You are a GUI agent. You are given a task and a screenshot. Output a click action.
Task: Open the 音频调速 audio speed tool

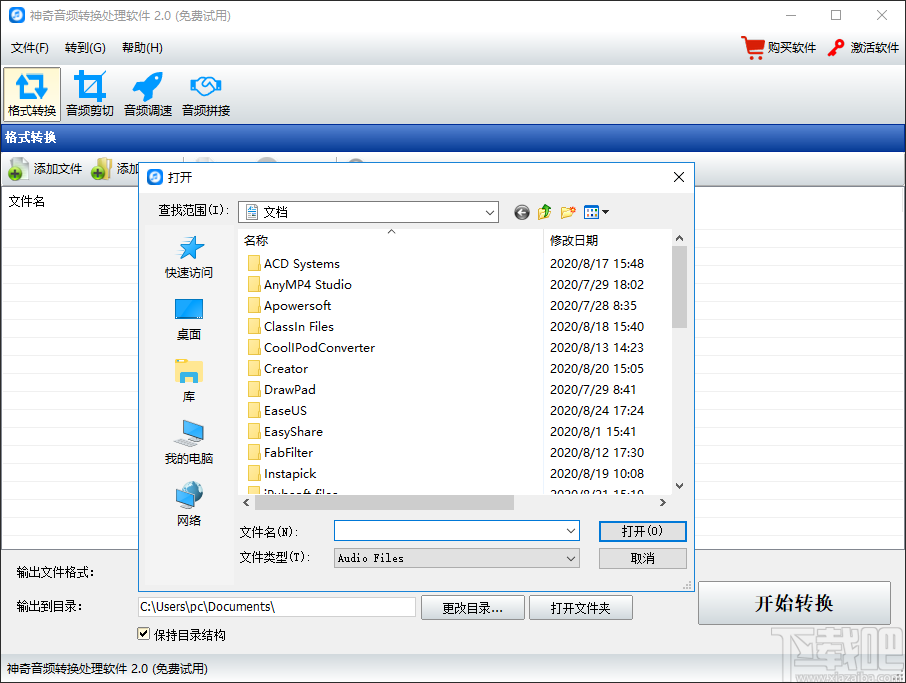148,94
